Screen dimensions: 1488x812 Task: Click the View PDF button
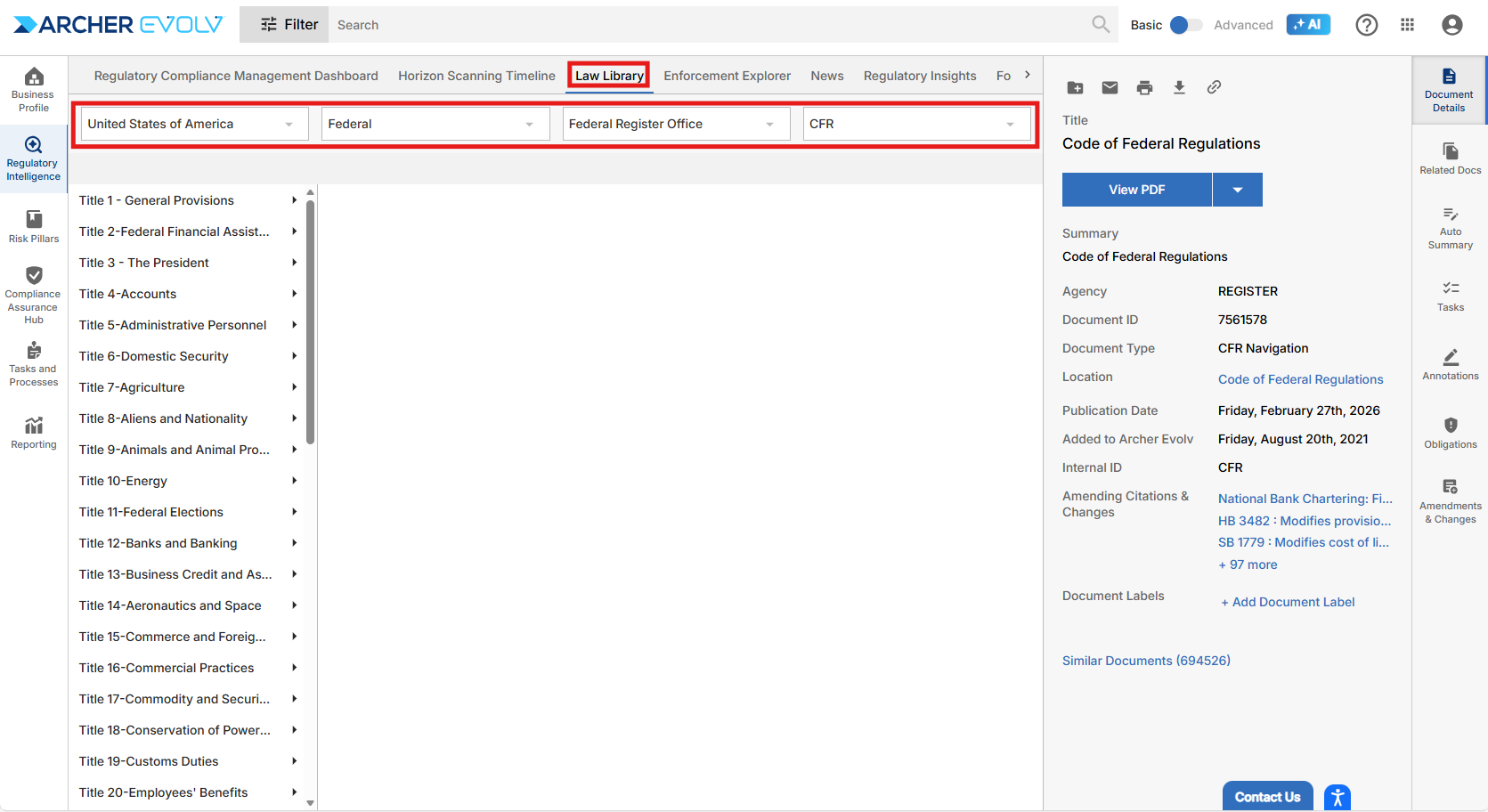1136,190
